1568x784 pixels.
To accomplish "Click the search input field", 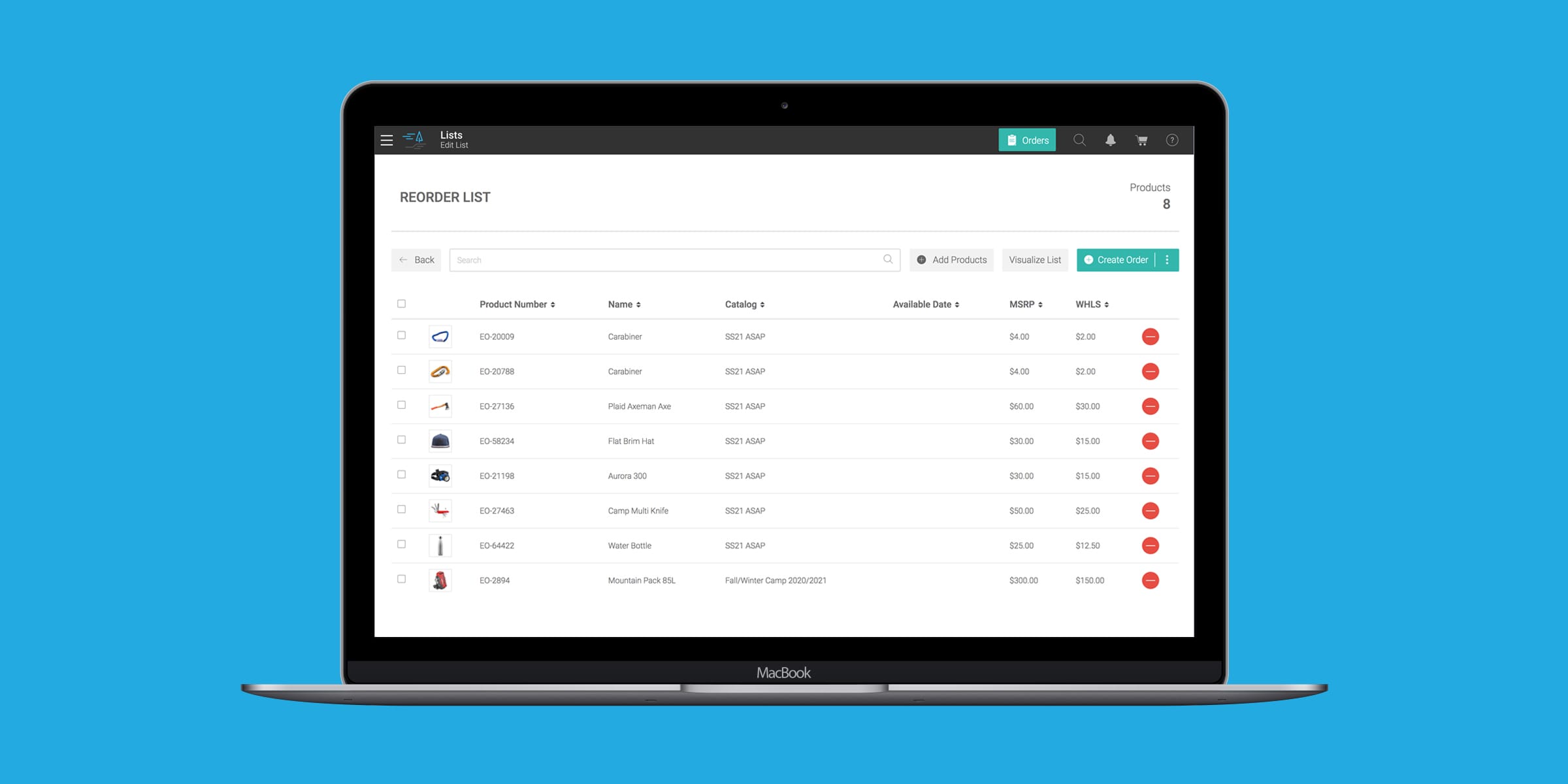I will pyautogui.click(x=672, y=259).
